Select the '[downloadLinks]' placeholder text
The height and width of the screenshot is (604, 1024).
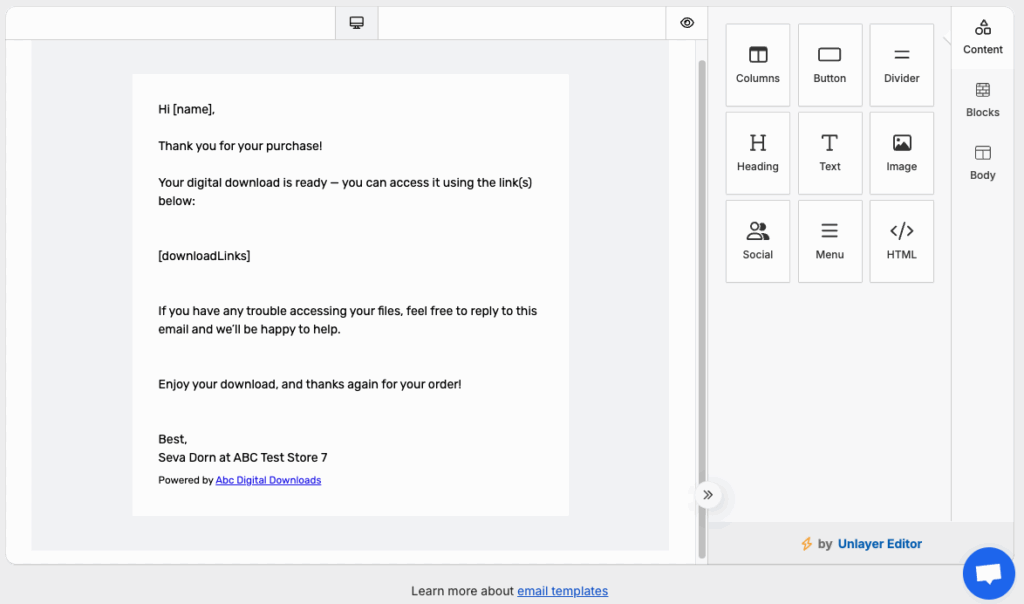click(204, 256)
